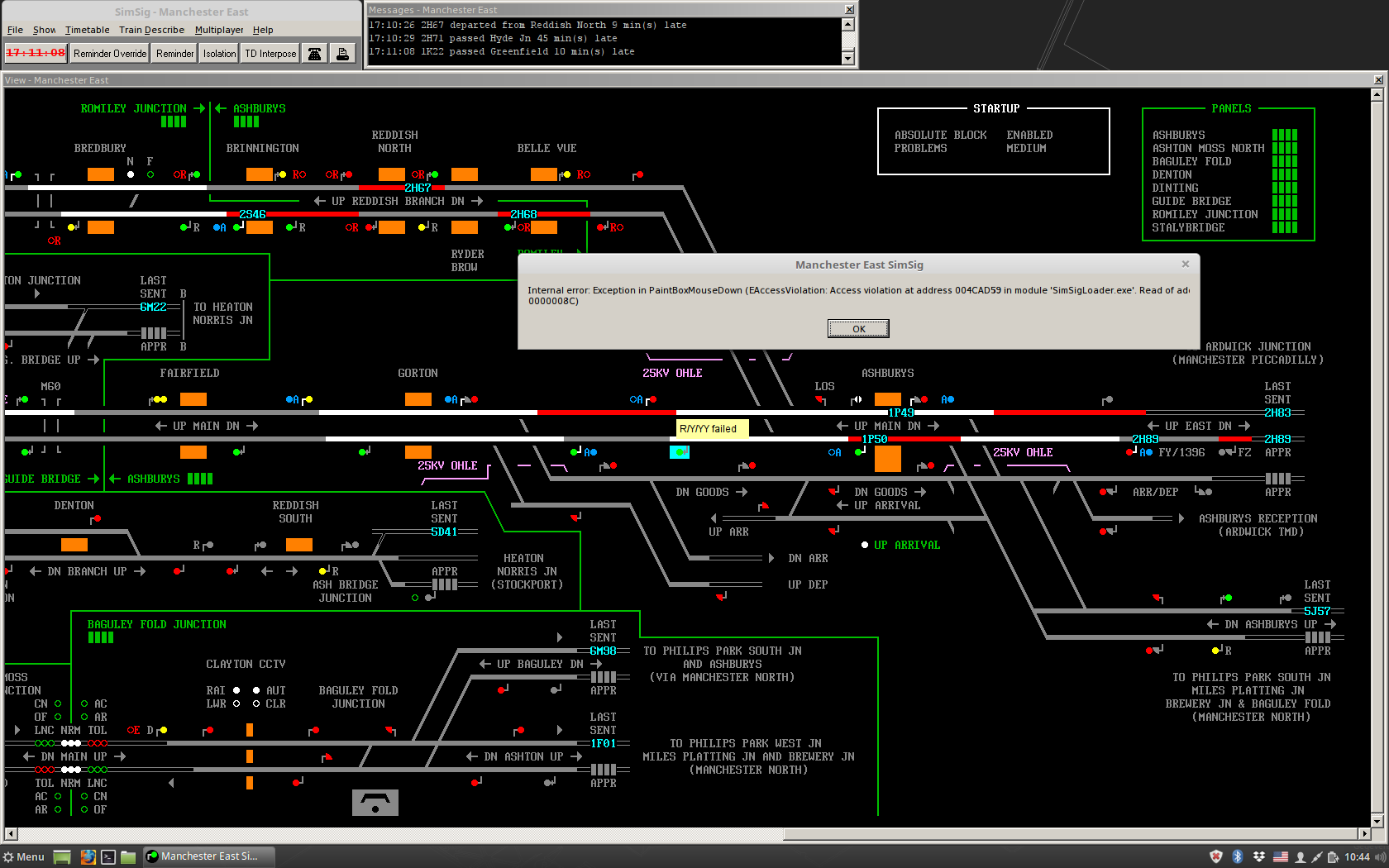Toggle the Ash Bridge Junction green circle indicator
The image size is (1389, 868).
[x=415, y=598]
